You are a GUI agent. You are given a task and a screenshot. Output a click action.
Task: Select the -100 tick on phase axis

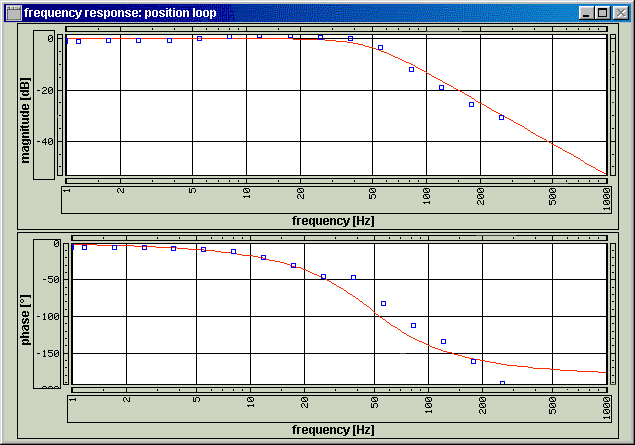[x=48, y=317]
